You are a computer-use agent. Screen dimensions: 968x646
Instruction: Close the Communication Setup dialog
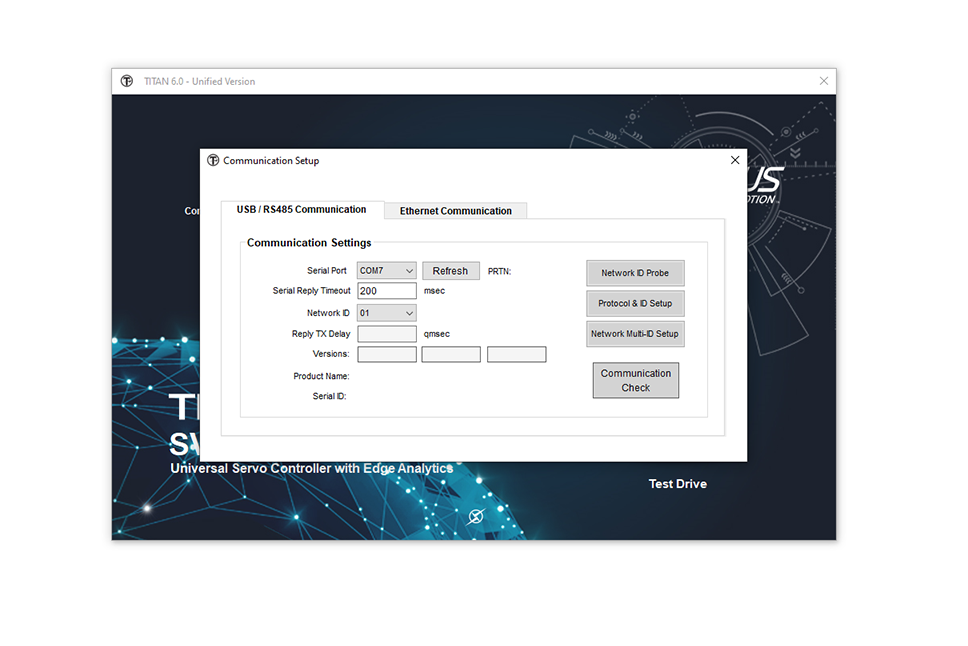735,160
